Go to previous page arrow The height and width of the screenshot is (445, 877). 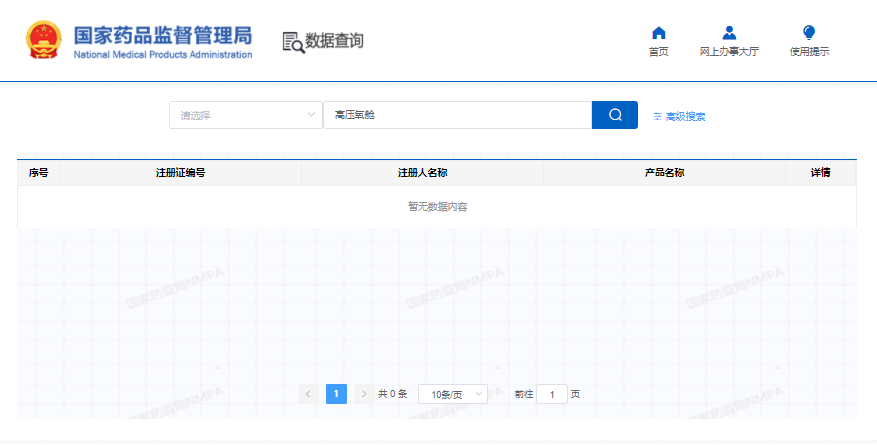(308, 394)
